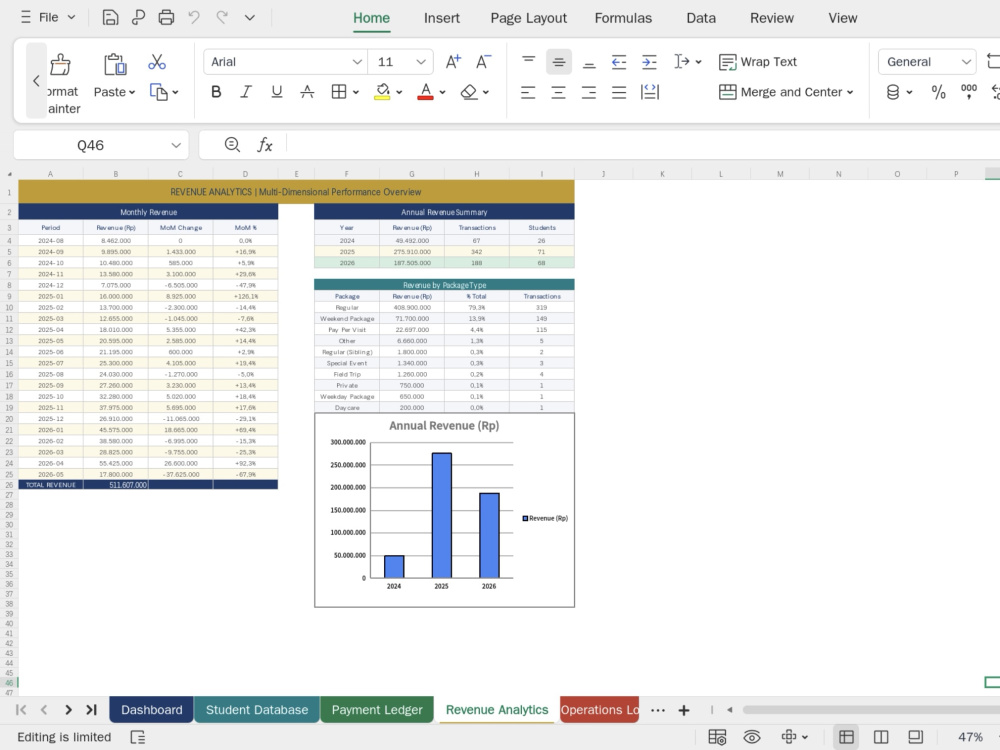Click Merge and Center button
The width and height of the screenshot is (1000, 750).
(786, 92)
